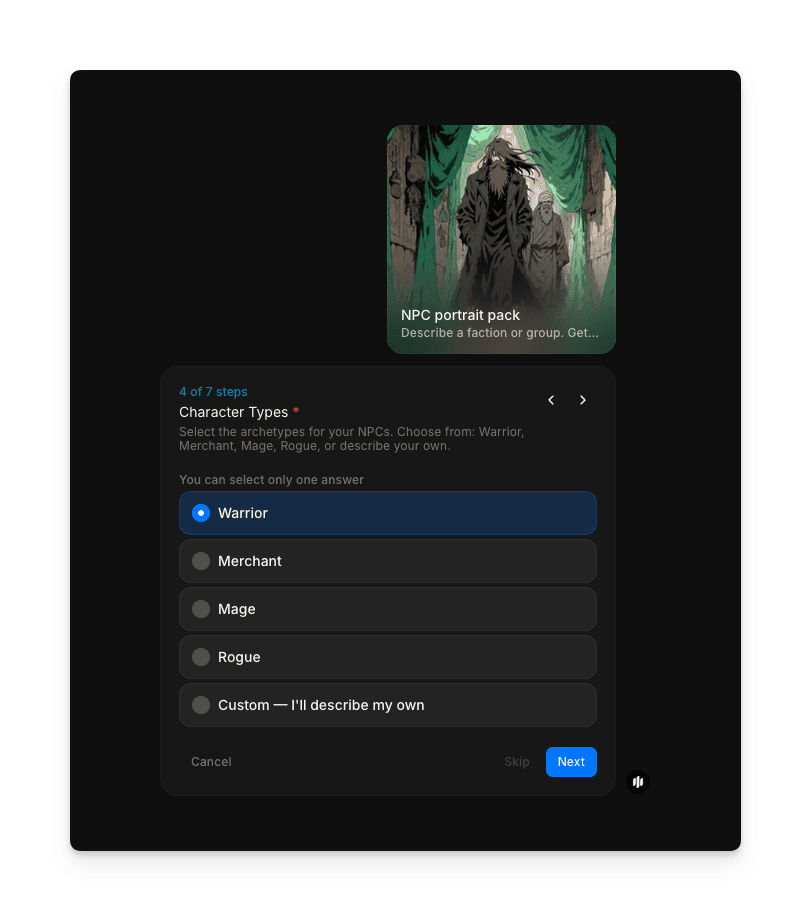Choose the Mage radio option
The height and width of the screenshot is (921, 811).
(x=201, y=609)
